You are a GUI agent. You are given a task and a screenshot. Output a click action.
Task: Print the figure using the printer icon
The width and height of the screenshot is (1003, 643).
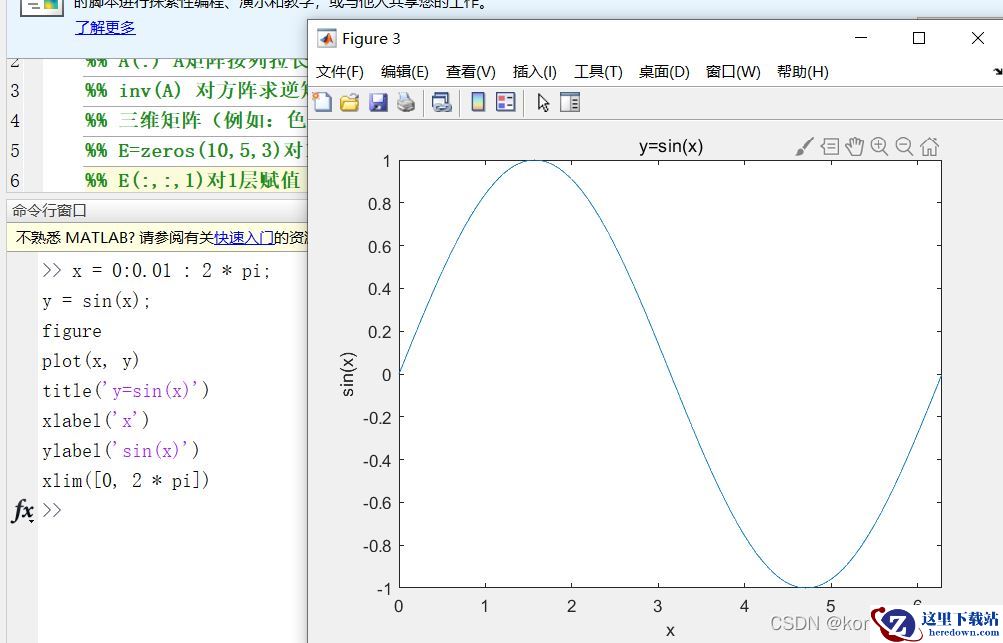[406, 102]
